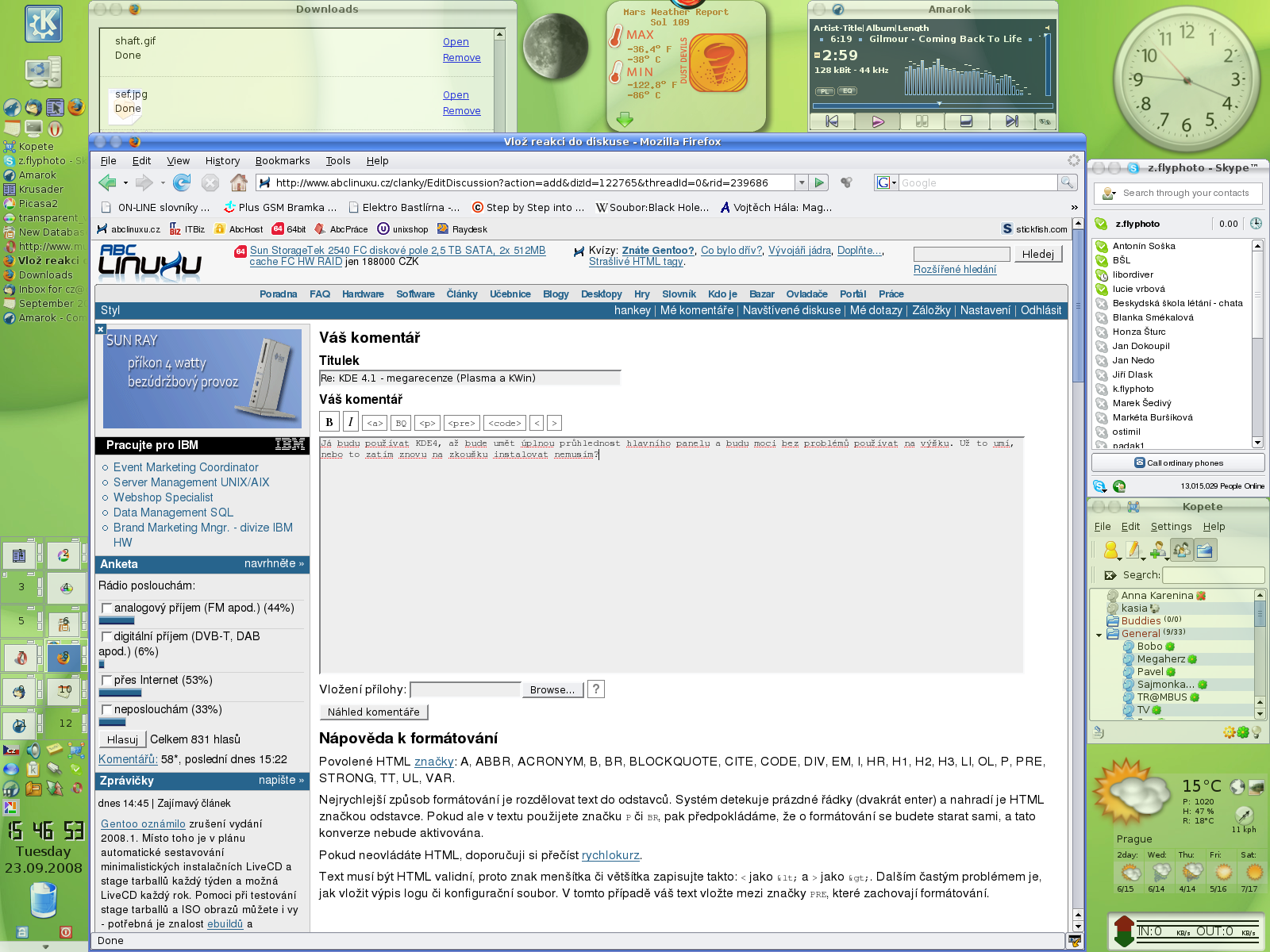The width and height of the screenshot is (1270, 952).
Task: Open URL history dropdown in Firefox
Action: tap(802, 182)
